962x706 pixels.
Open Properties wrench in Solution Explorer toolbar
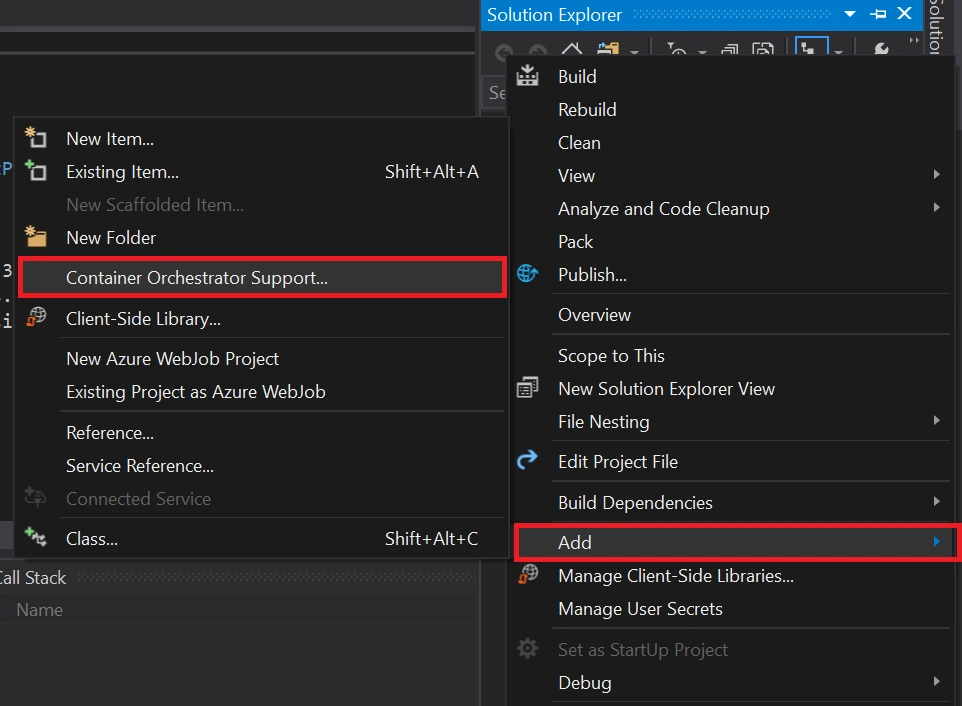tap(881, 49)
